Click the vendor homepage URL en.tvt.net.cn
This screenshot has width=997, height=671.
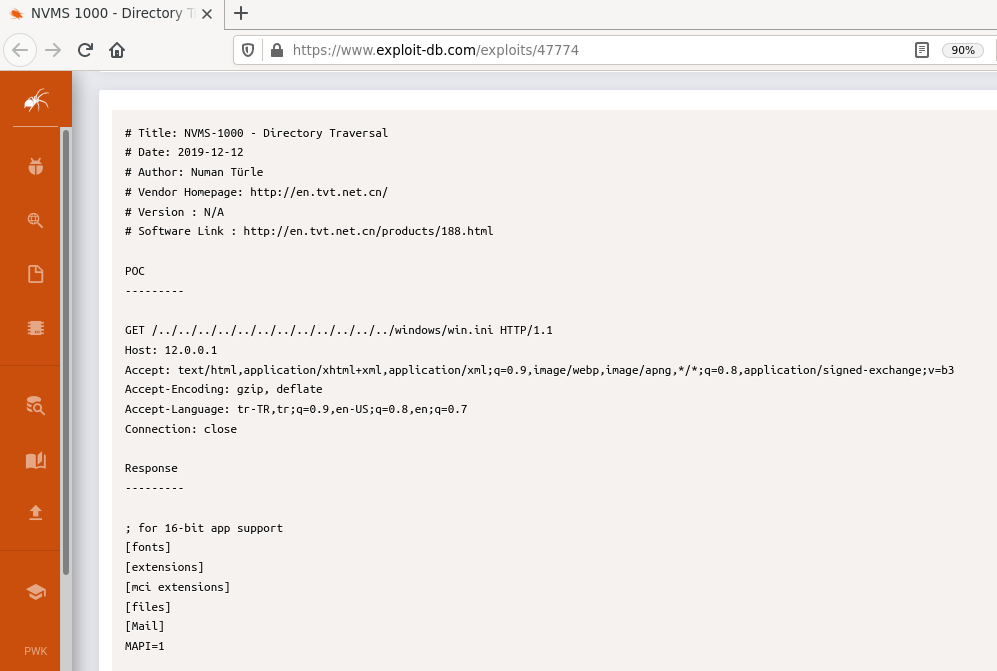319,192
